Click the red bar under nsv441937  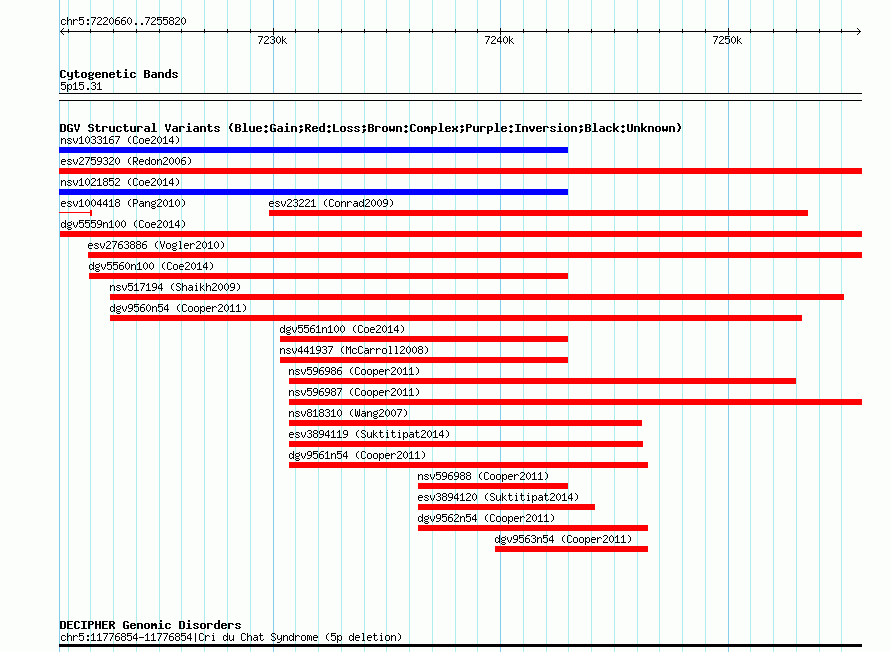coord(423,360)
